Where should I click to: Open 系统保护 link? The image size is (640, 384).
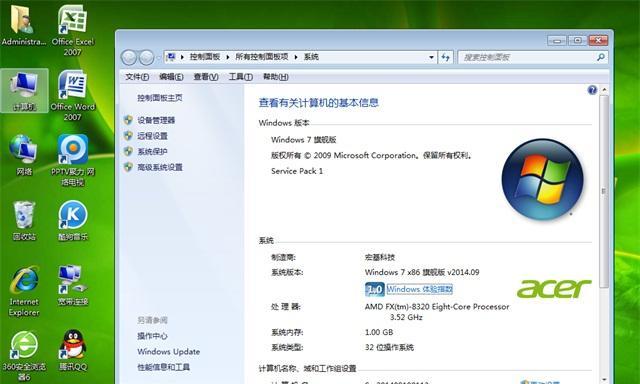[x=152, y=151]
